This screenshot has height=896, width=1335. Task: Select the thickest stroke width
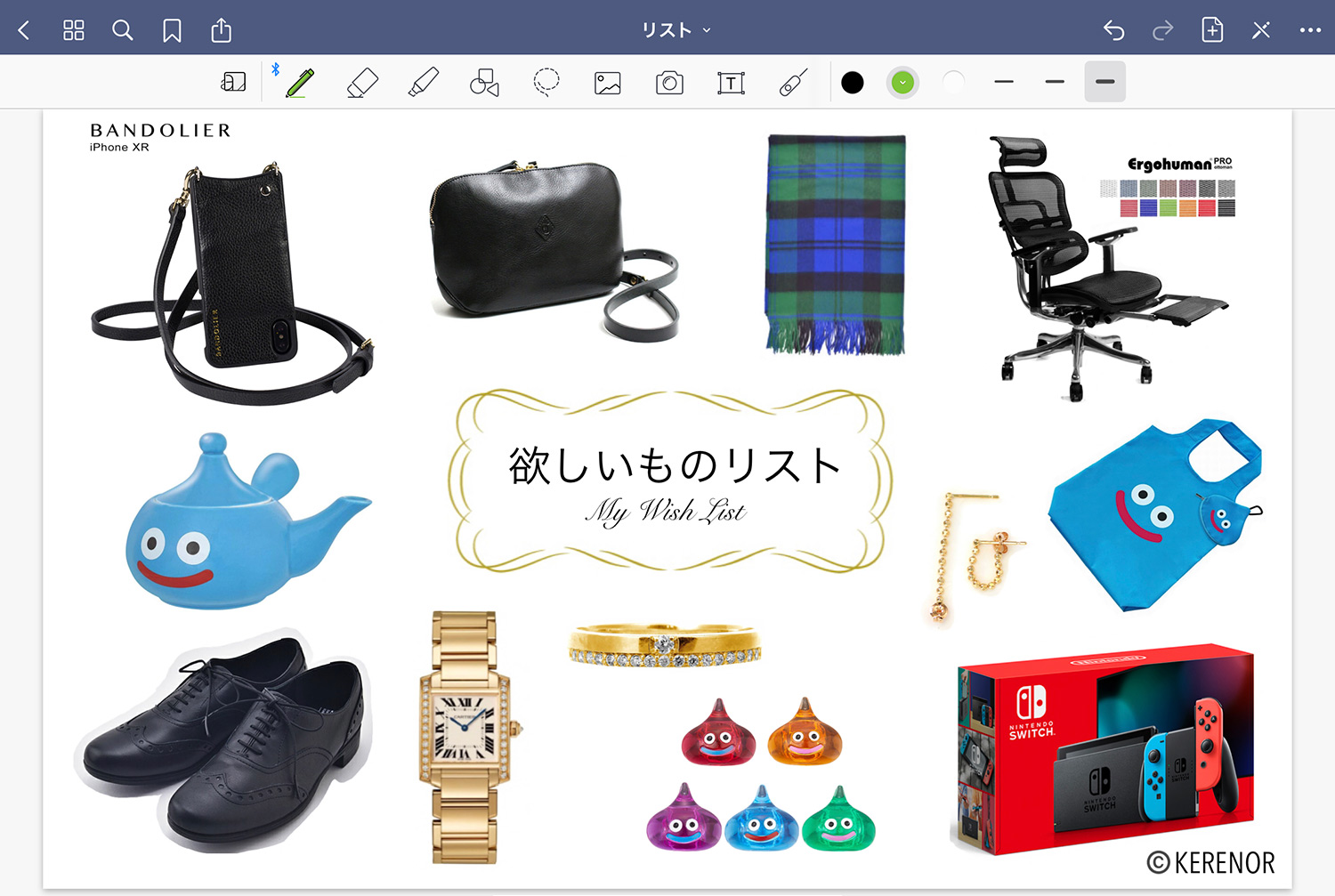[1105, 82]
